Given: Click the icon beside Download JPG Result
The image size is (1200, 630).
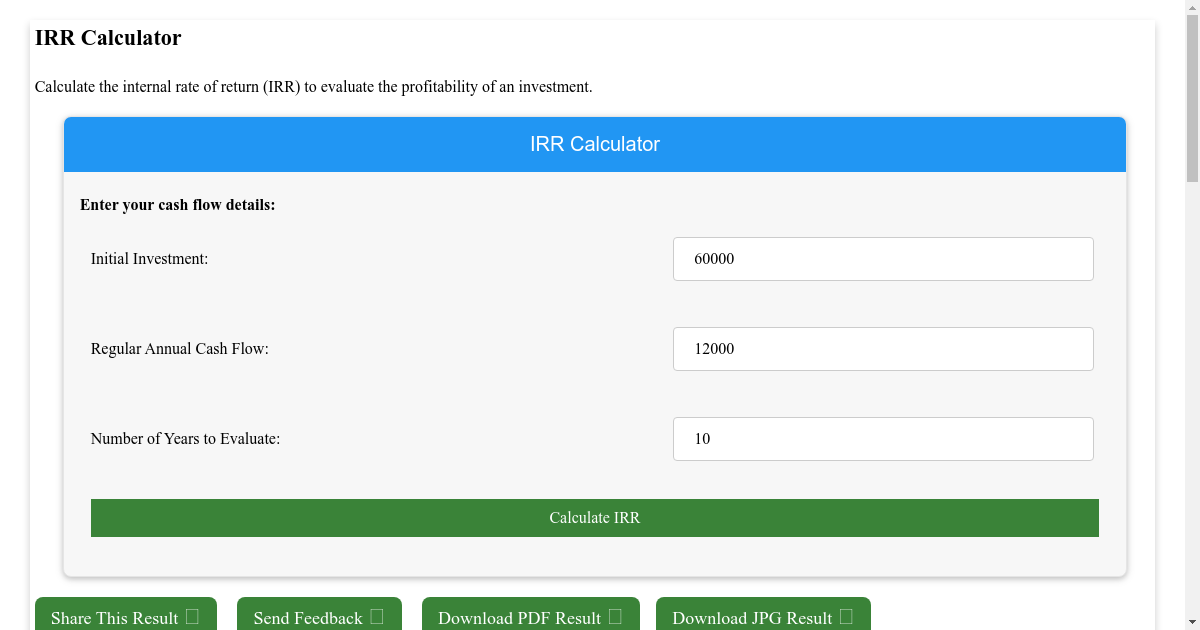Looking at the screenshot, I should (x=846, y=617).
